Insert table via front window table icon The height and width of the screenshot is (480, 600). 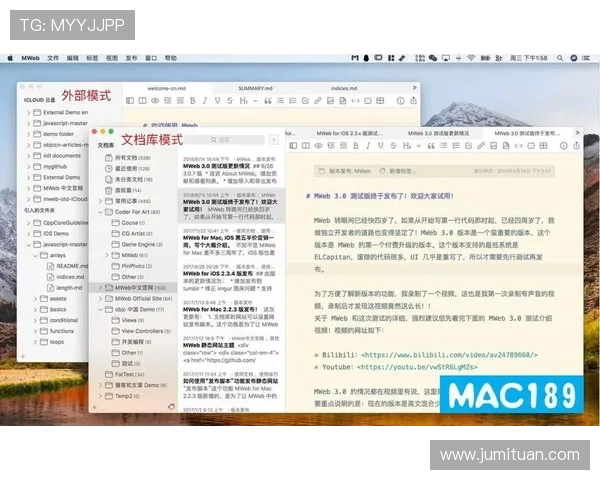point(543,145)
